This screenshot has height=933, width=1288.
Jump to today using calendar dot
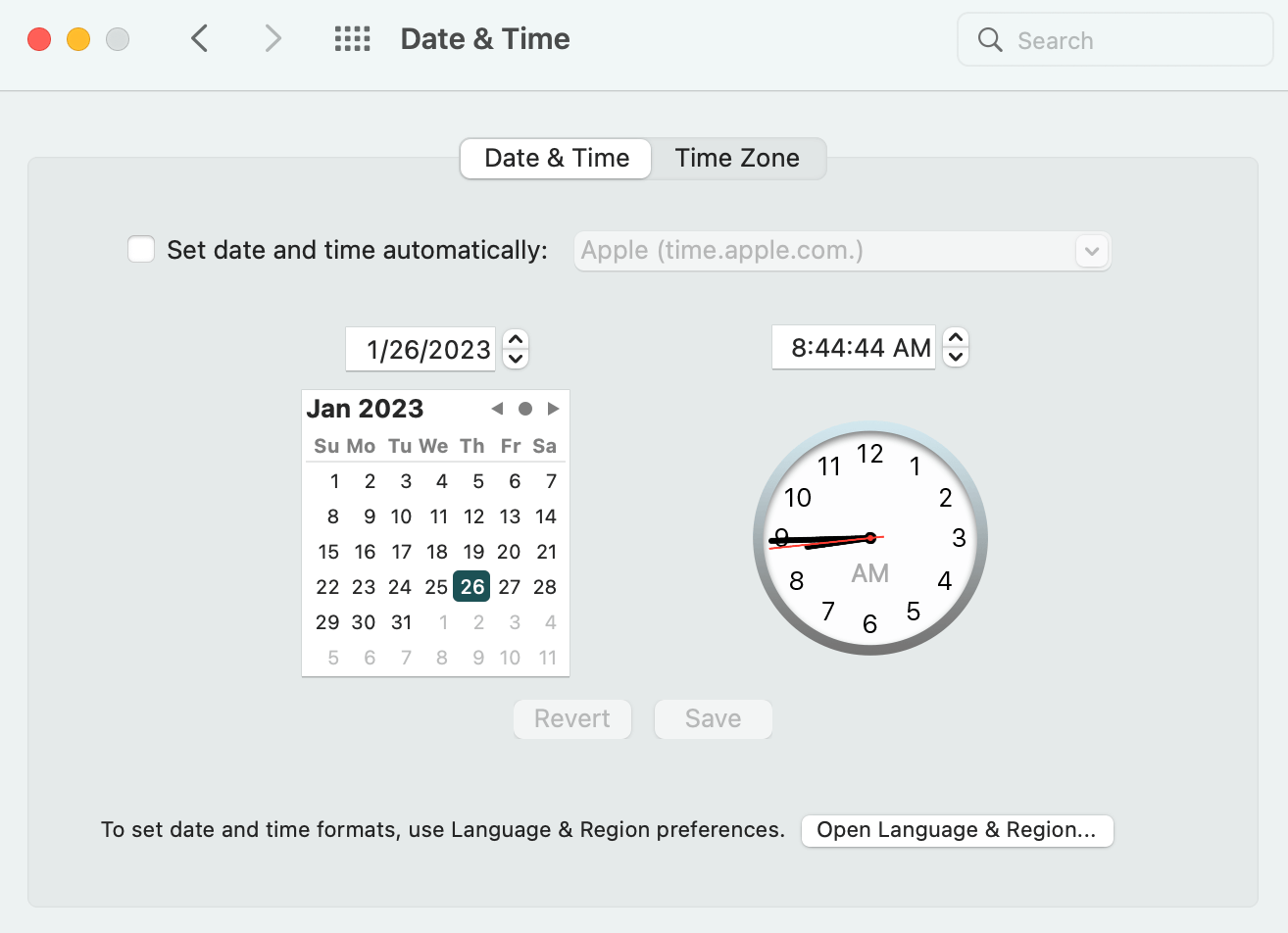click(x=525, y=409)
